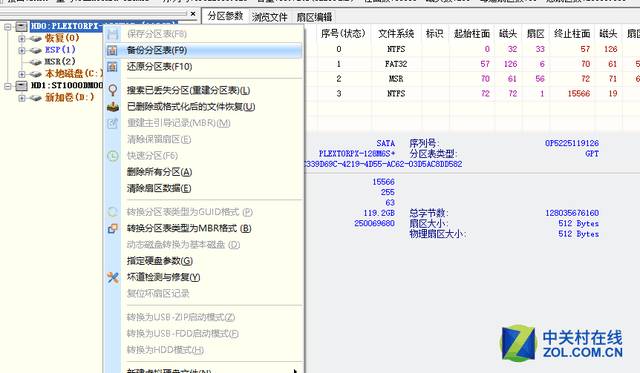
Task: Click the quick partition clock icon
Action: pyautogui.click(x=113, y=155)
